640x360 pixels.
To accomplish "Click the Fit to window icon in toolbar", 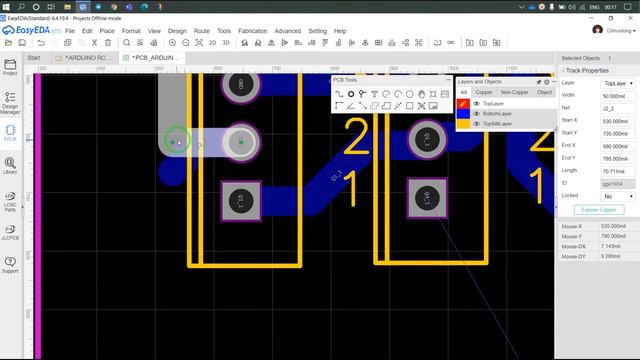I will point(199,42).
